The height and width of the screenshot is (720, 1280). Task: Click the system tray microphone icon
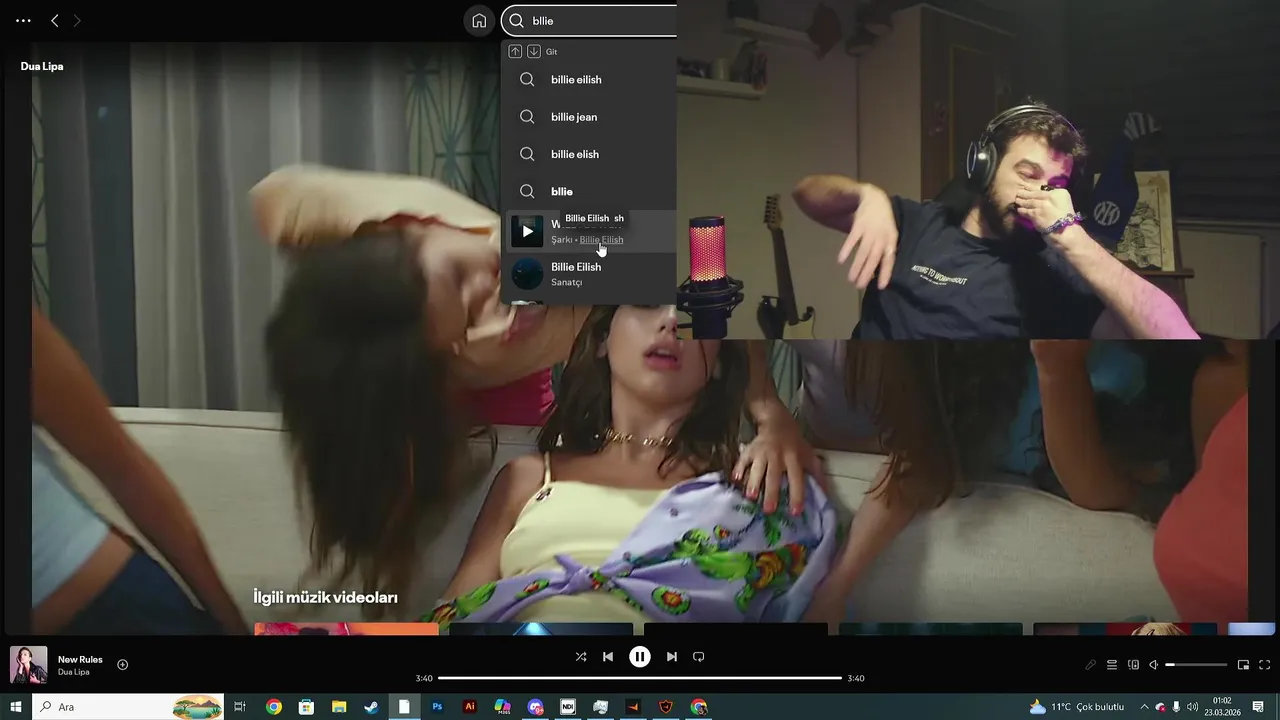click(x=1176, y=707)
